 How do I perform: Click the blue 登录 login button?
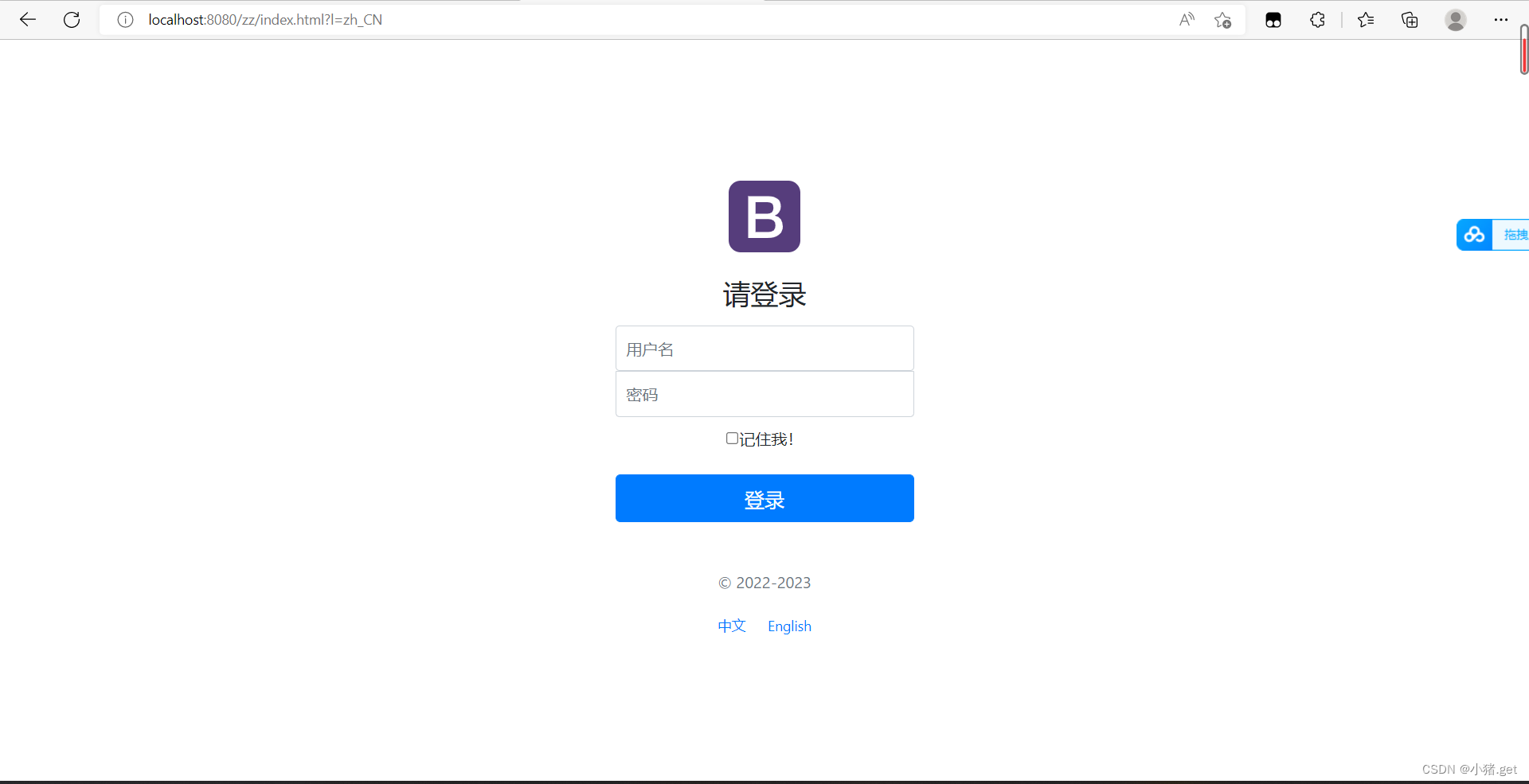(x=764, y=498)
